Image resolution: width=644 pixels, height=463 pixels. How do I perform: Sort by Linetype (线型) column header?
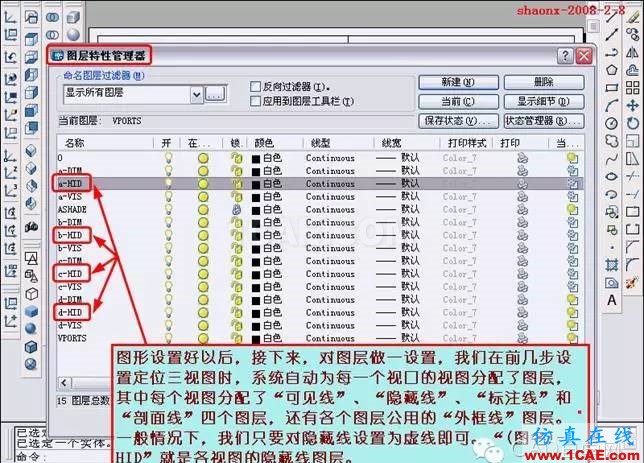tap(320, 143)
